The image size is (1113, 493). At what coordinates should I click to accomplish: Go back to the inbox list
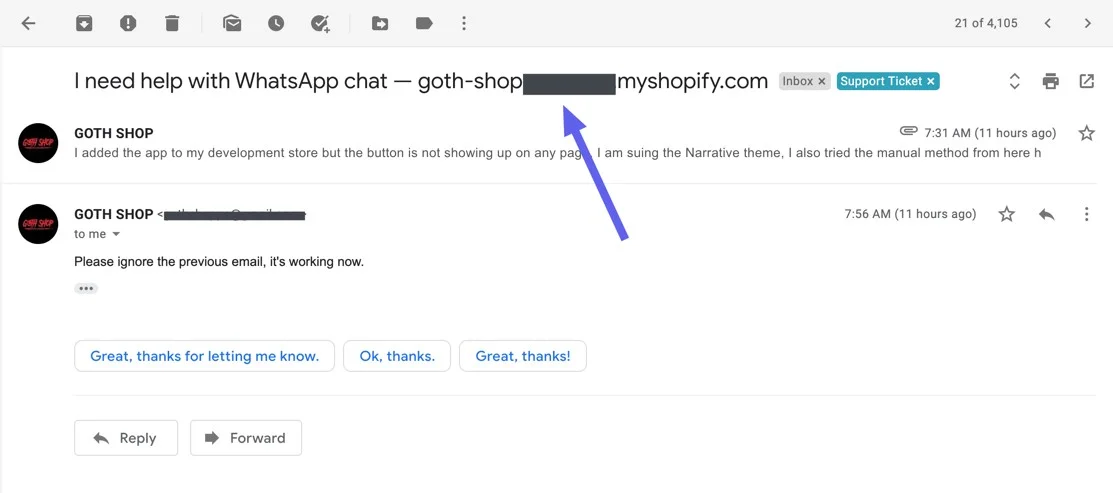tap(28, 23)
